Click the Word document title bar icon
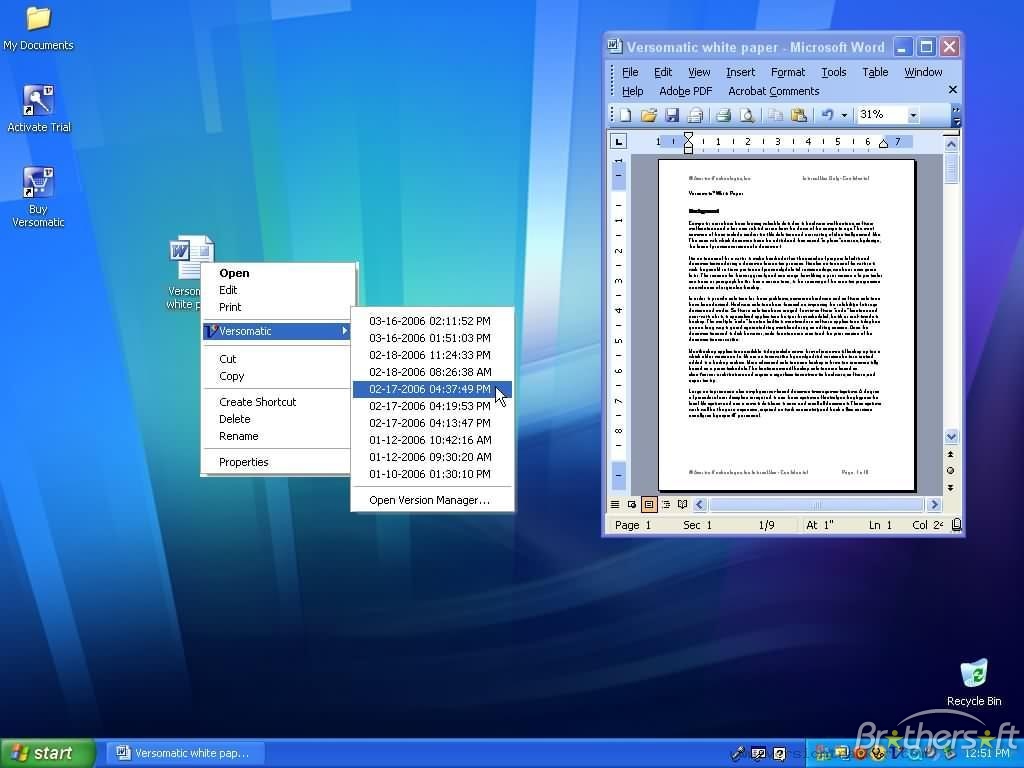 [x=615, y=46]
